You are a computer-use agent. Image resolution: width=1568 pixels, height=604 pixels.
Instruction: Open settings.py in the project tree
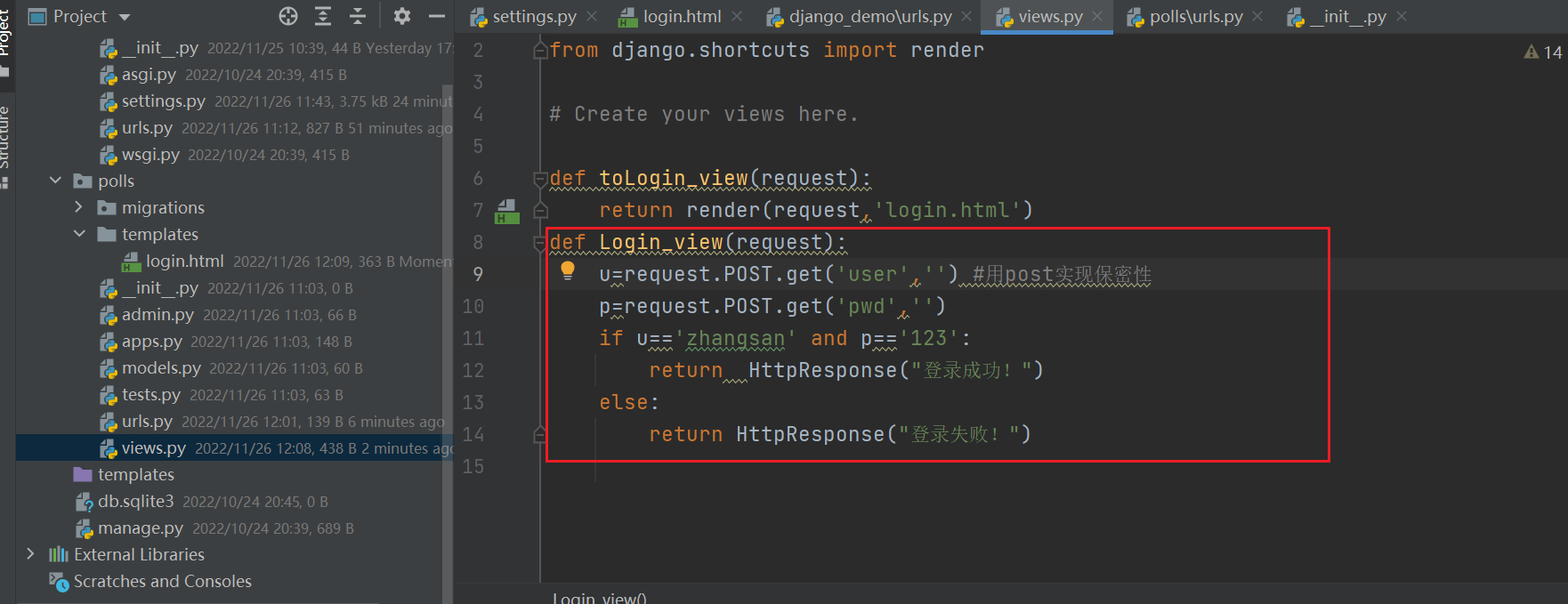(x=164, y=101)
